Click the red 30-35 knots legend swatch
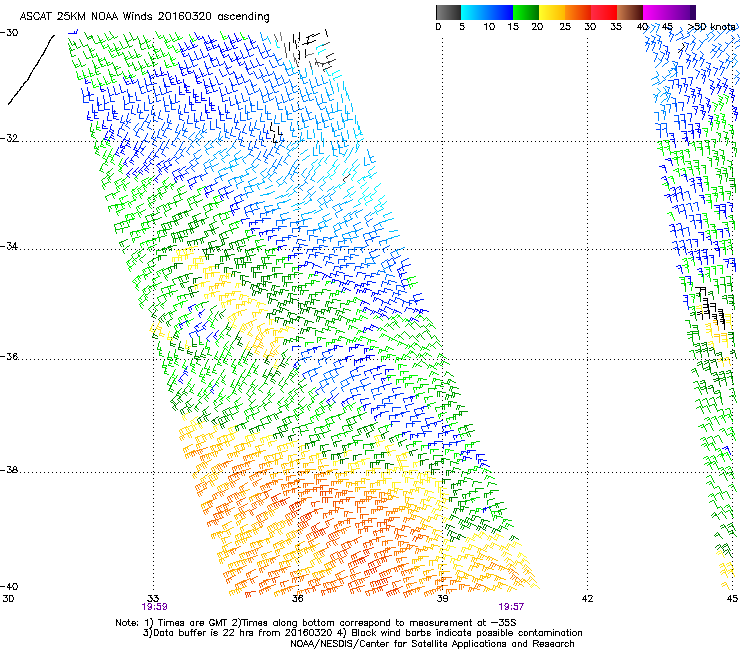This screenshot has height=650, width=740. [604, 12]
